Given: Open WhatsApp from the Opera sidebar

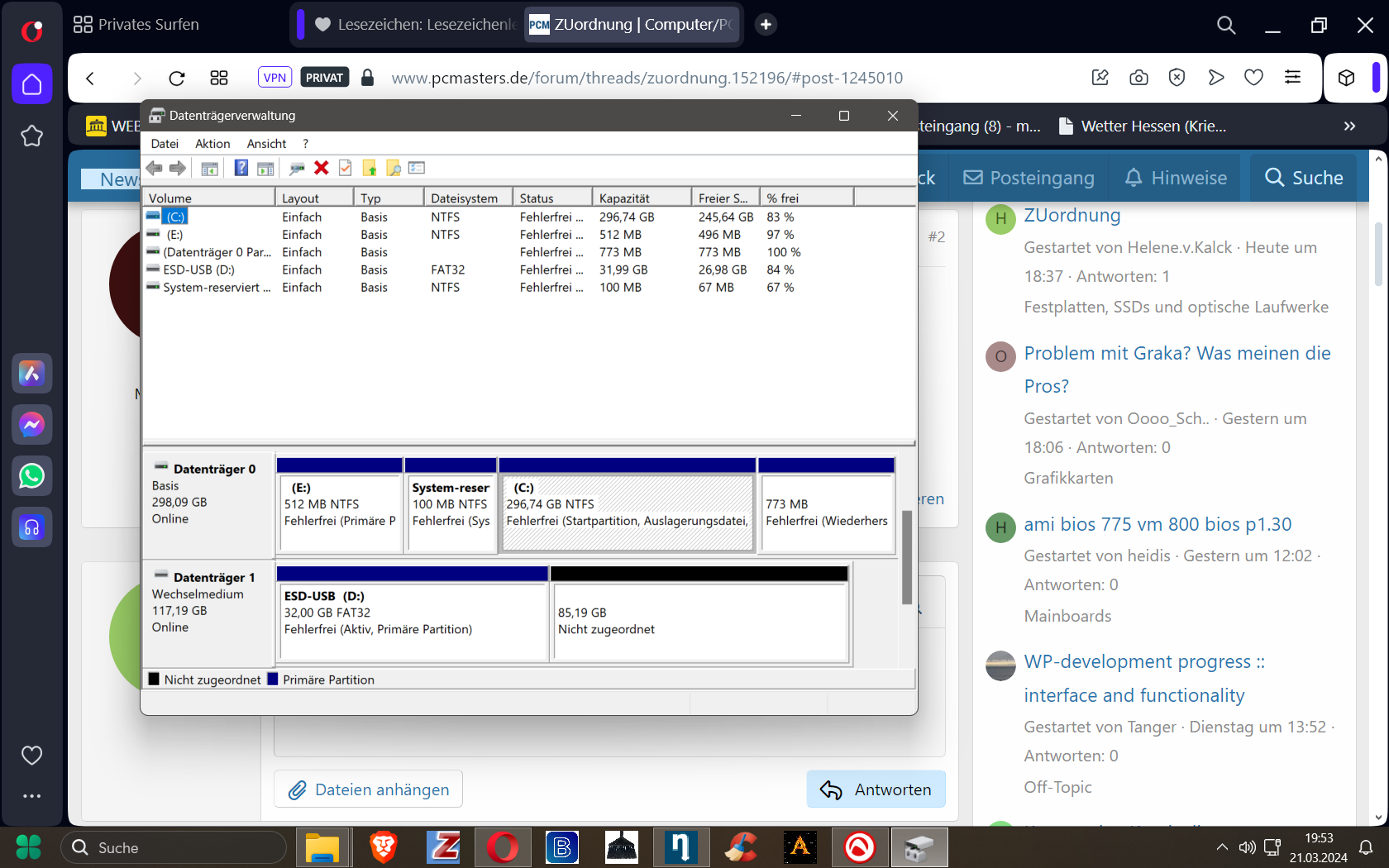Looking at the screenshot, I should tap(31, 476).
